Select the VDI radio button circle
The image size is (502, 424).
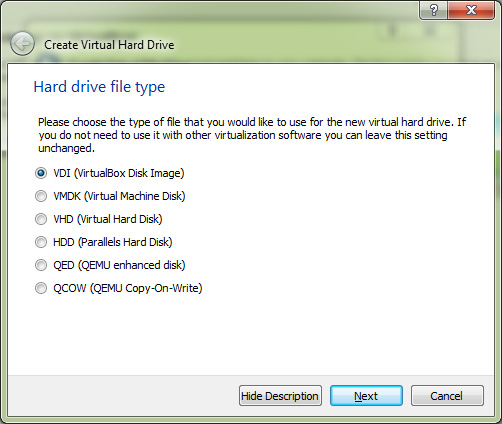[x=41, y=173]
